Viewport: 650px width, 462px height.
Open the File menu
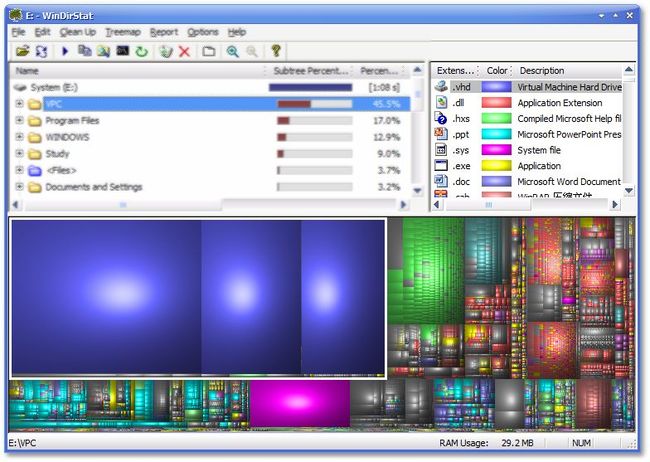(x=18, y=32)
